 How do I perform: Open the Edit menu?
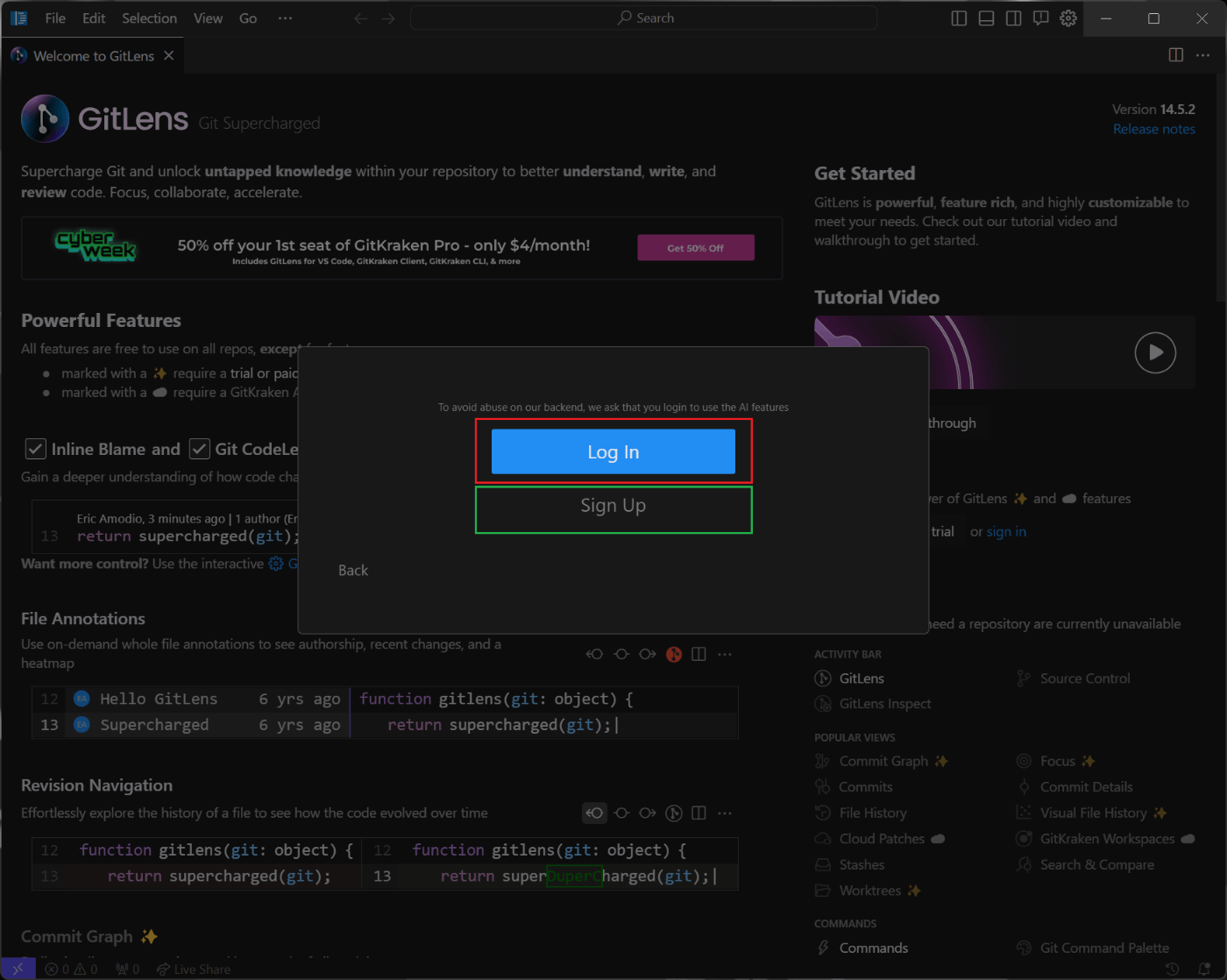tap(94, 18)
